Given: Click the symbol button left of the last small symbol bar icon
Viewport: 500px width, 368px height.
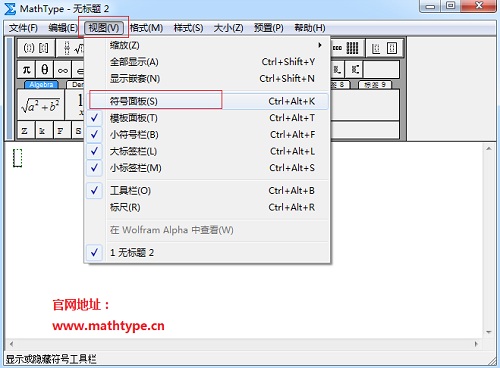Looking at the screenshot, I should pyautogui.click(x=337, y=70).
